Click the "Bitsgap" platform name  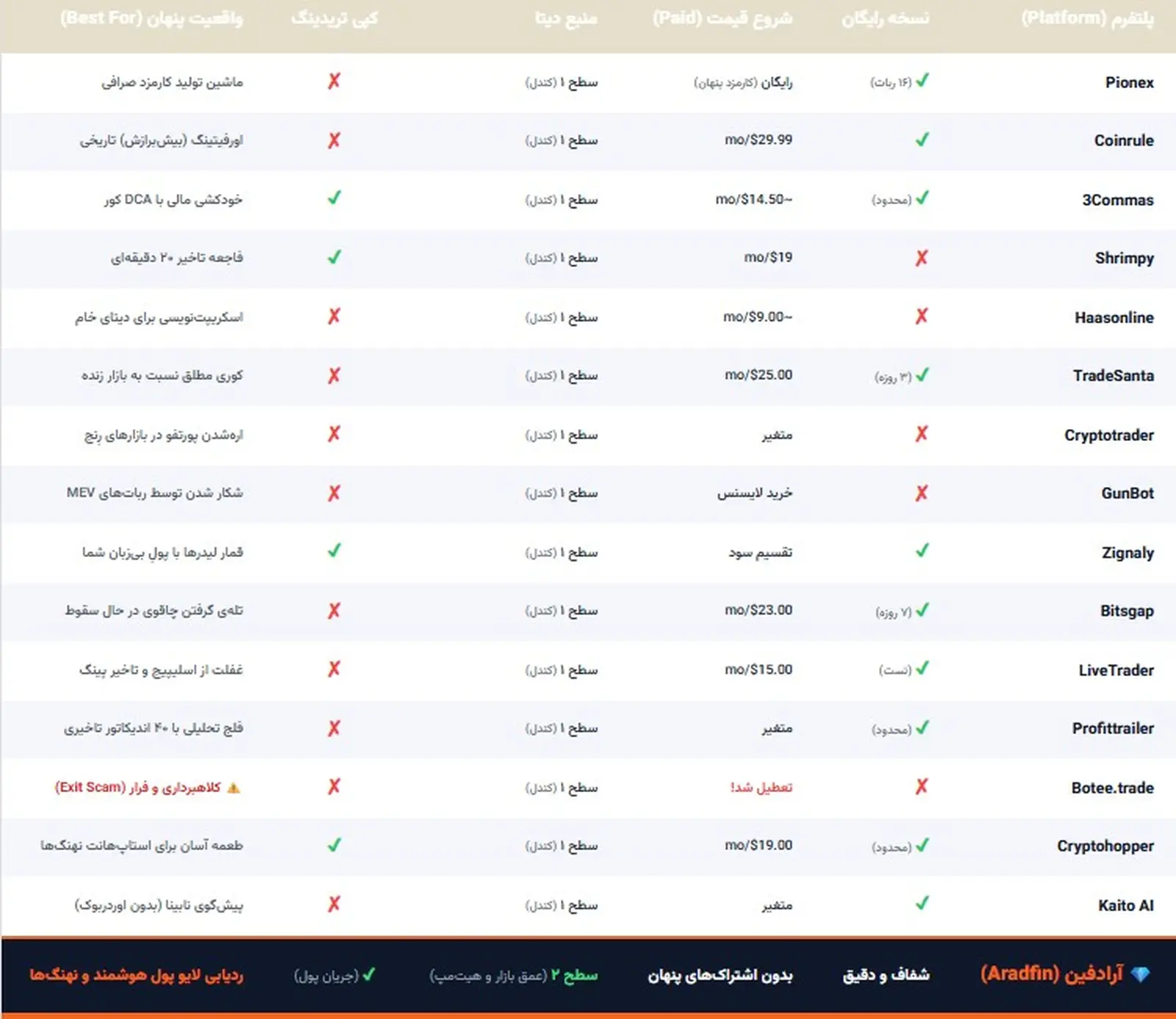click(1127, 611)
